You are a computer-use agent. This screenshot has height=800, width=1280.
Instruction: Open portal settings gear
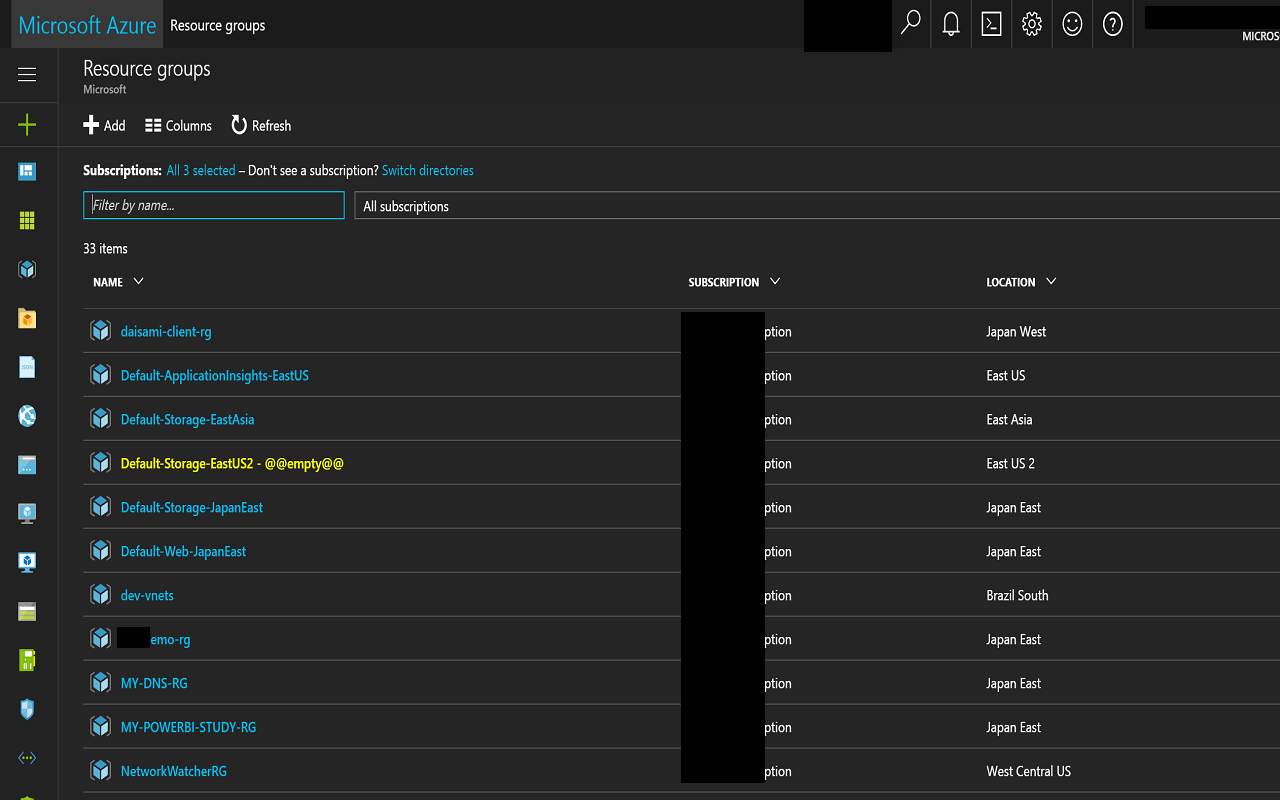click(1032, 24)
